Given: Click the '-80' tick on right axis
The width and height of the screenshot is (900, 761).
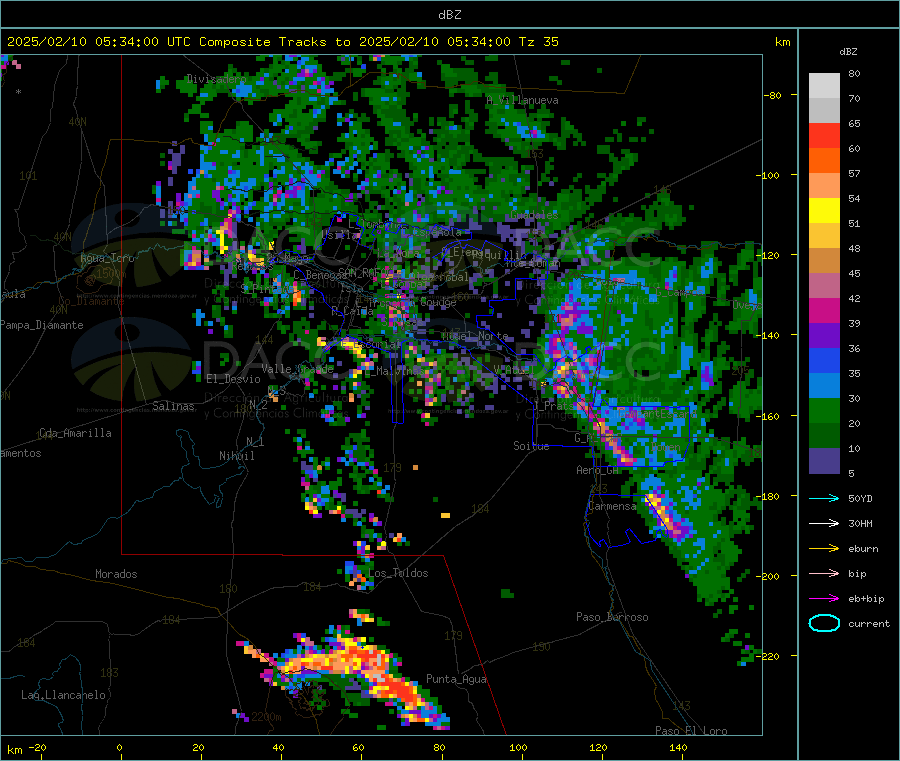Looking at the screenshot, I should 773,95.
